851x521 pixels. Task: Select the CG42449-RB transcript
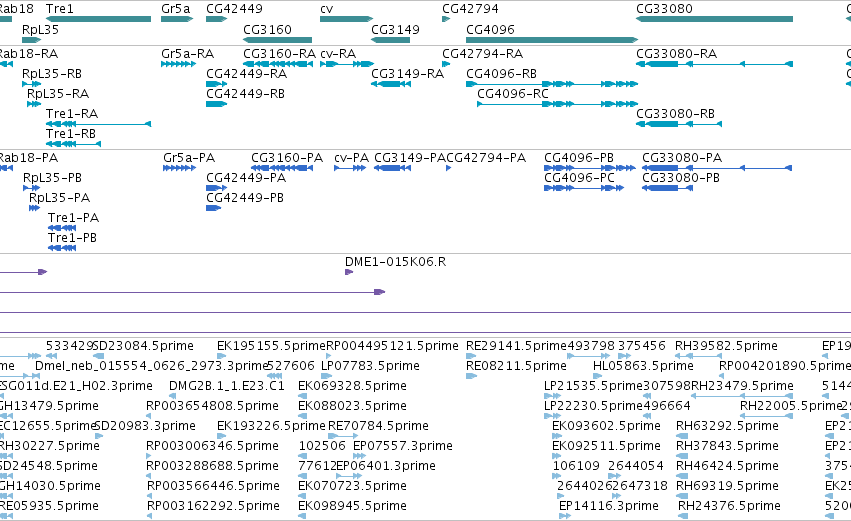(x=217, y=104)
